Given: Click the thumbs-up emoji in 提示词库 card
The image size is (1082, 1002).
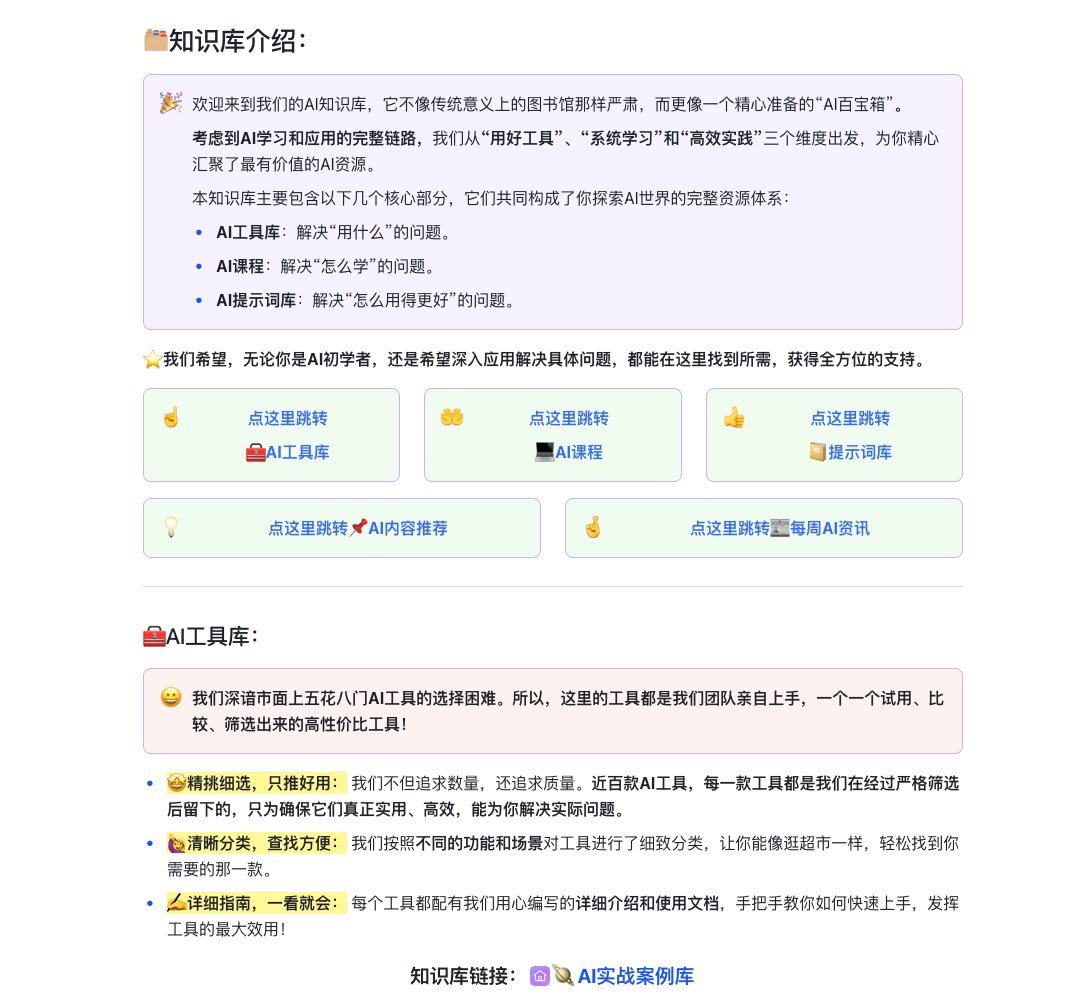Looking at the screenshot, I should pyautogui.click(x=734, y=418).
